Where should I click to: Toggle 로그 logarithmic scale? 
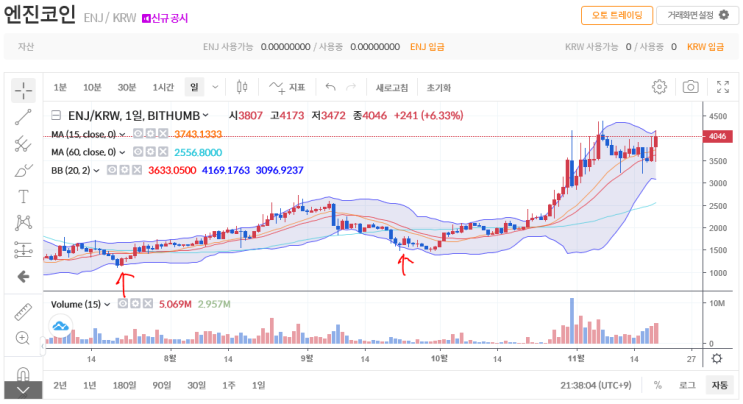(x=687, y=386)
